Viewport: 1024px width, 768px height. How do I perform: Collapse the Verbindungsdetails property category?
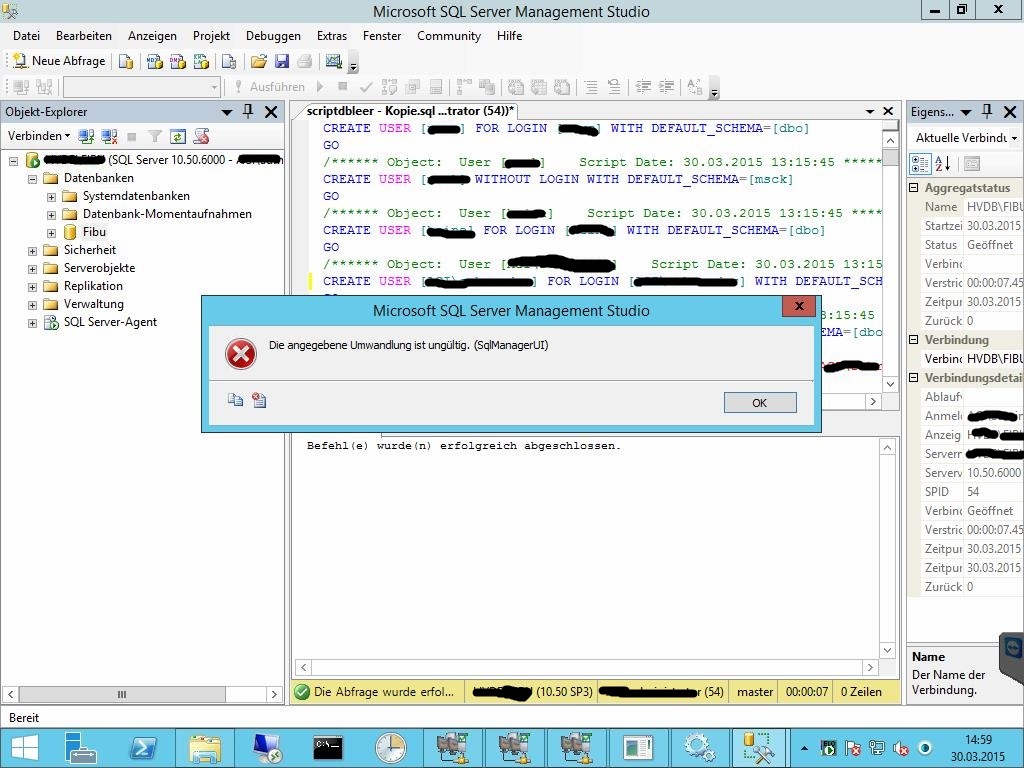[914, 378]
